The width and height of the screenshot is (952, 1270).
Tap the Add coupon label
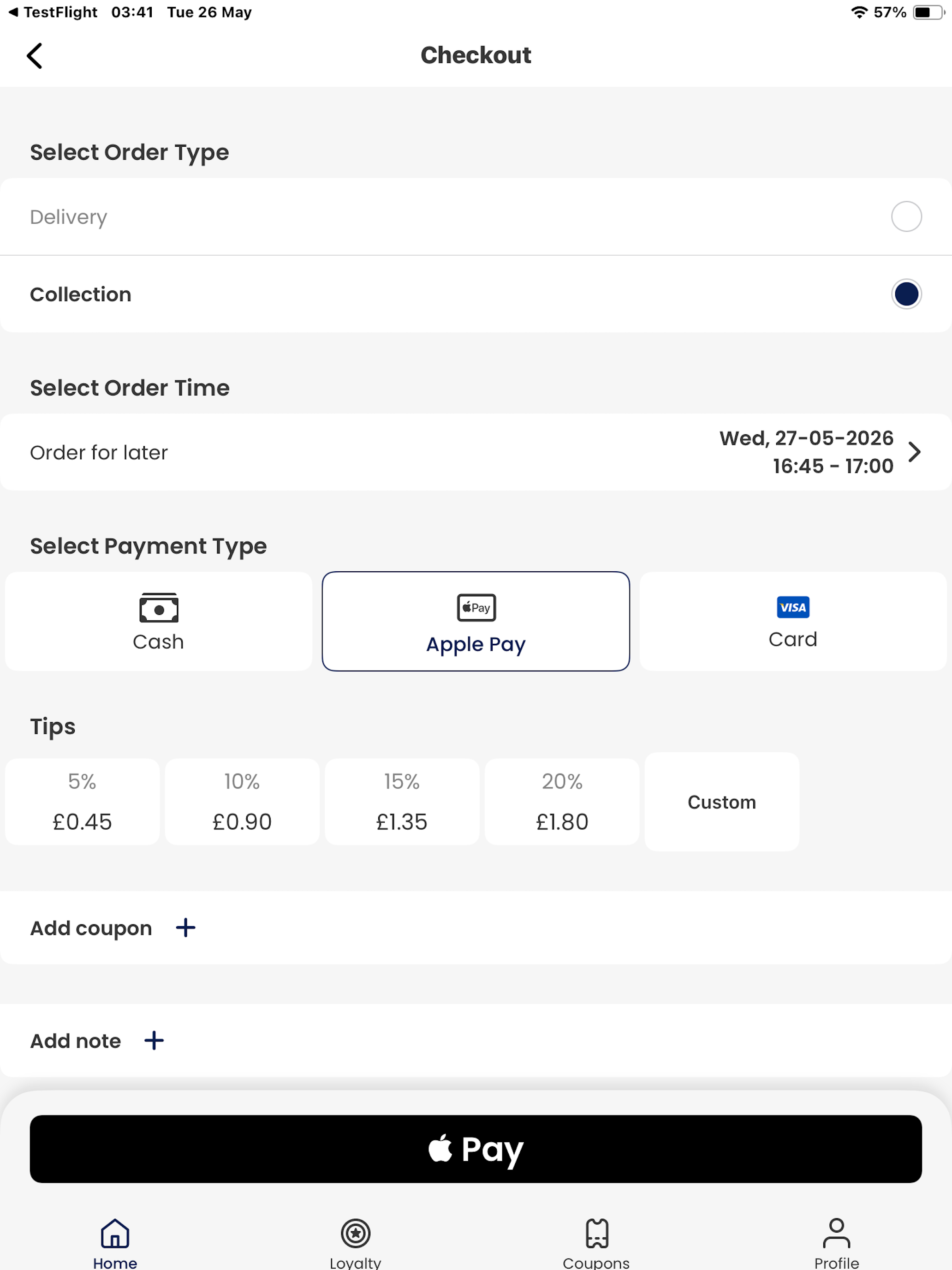91,928
